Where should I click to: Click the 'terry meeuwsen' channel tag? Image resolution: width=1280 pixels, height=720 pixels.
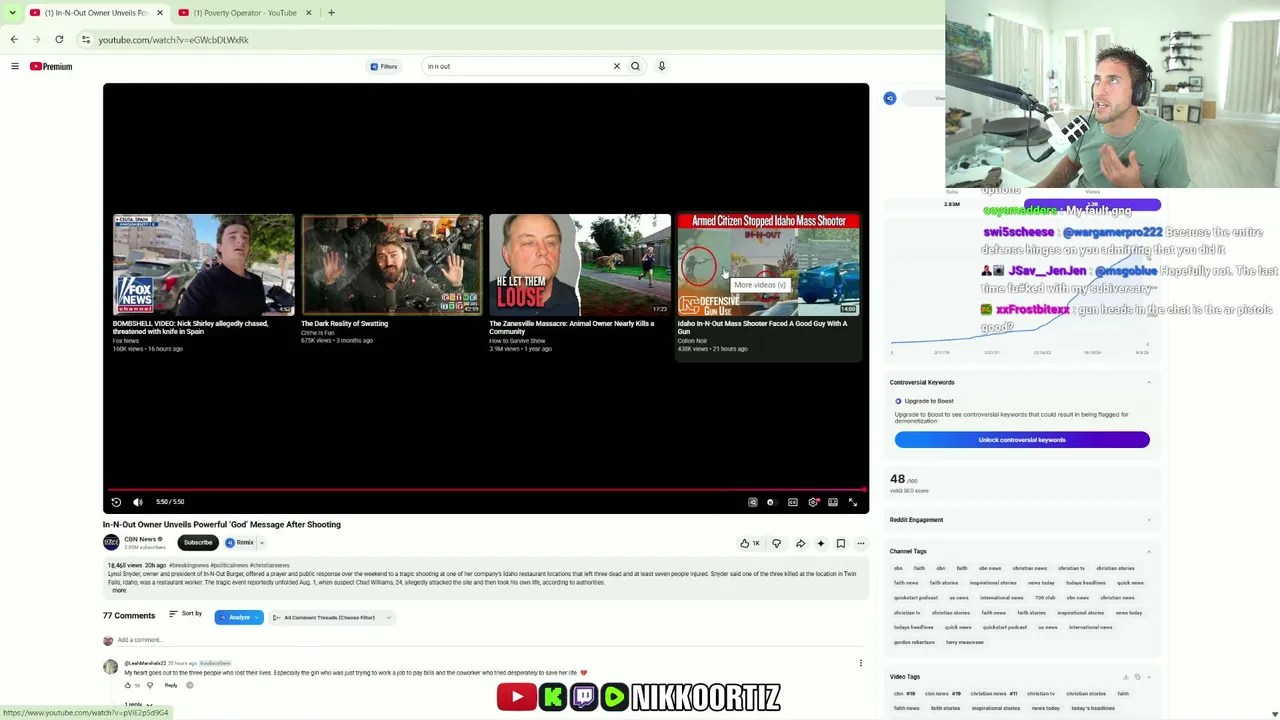(965, 642)
